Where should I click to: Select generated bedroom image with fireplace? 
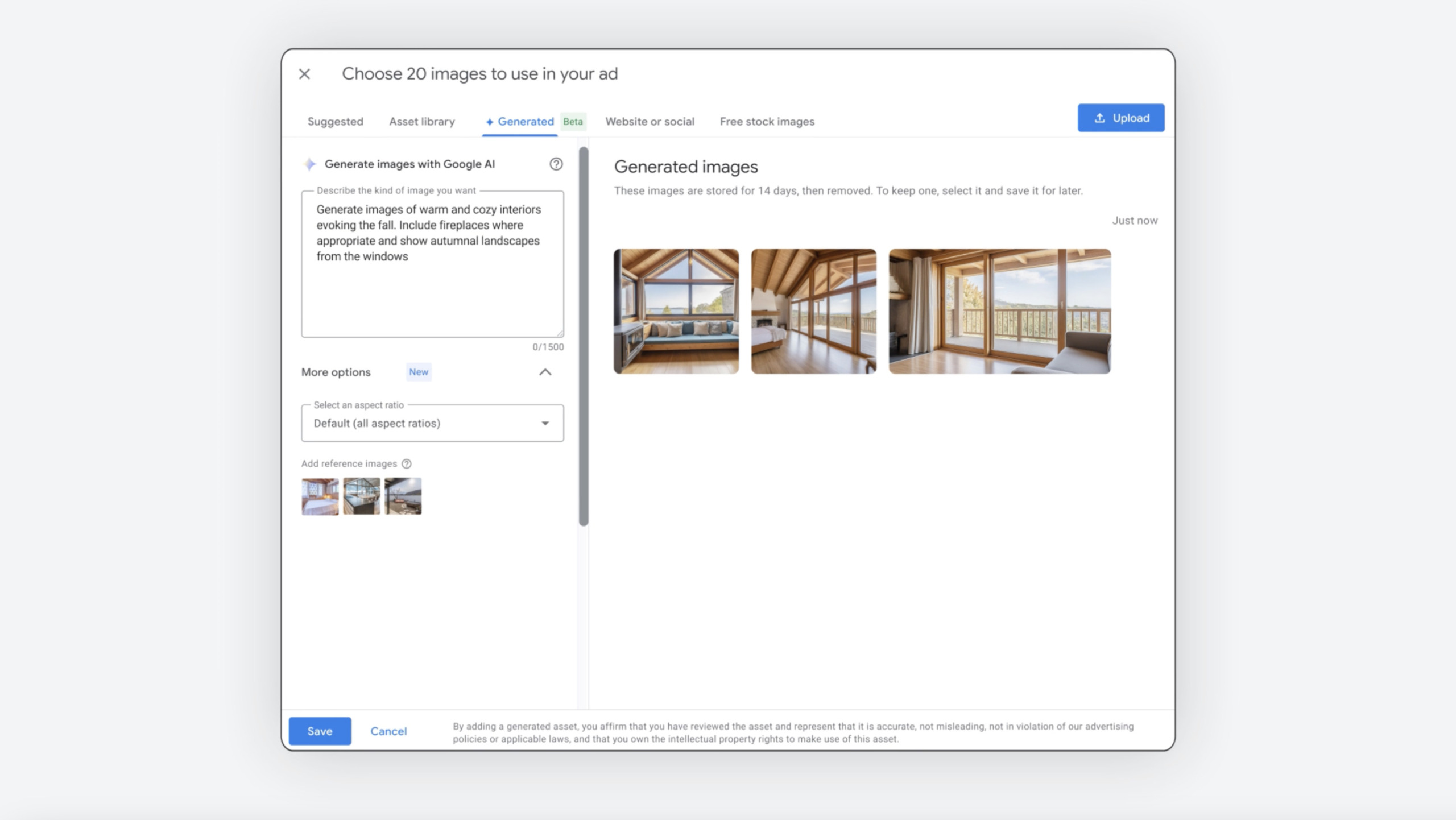click(813, 311)
